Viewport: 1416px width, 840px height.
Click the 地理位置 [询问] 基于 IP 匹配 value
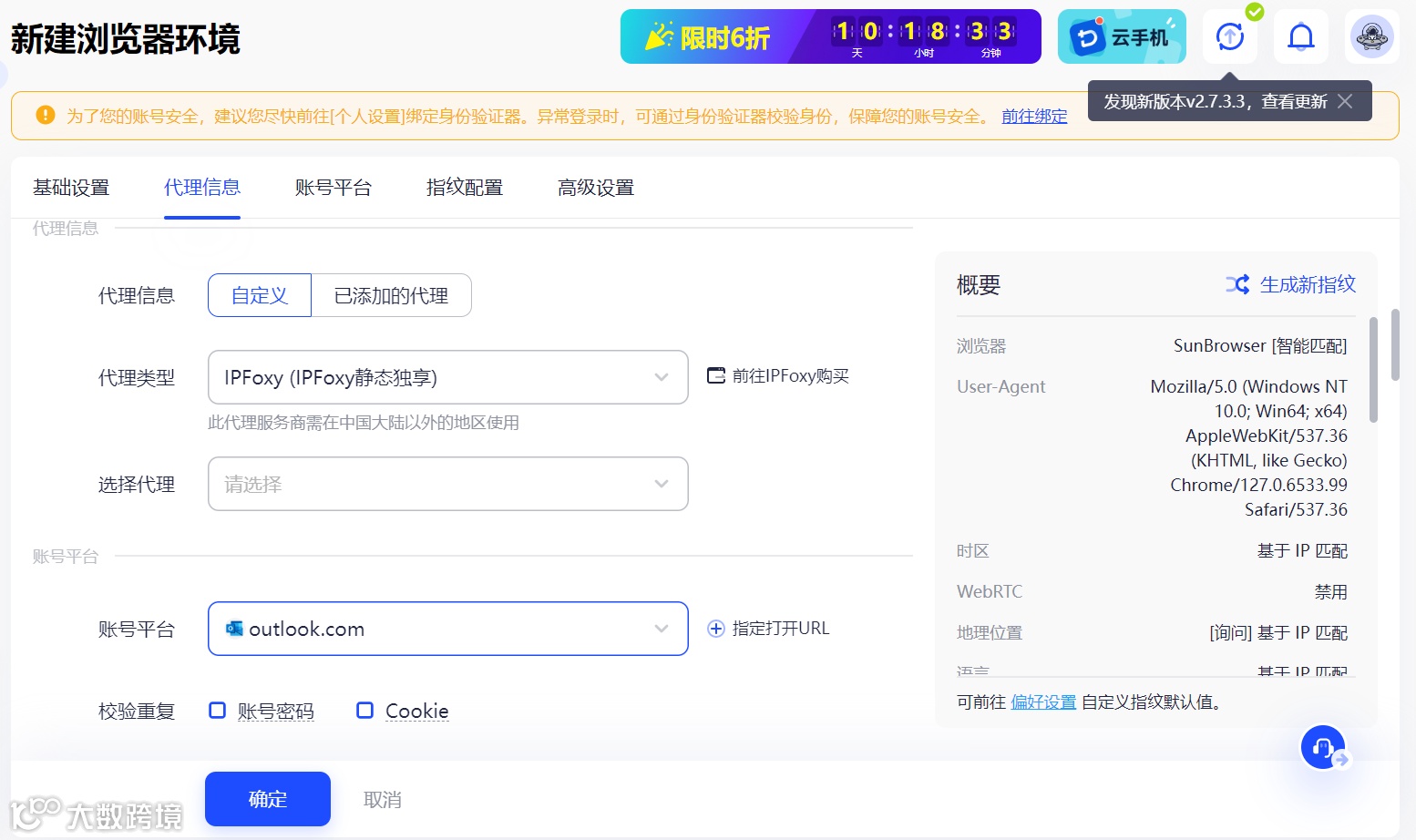pyautogui.click(x=1278, y=632)
